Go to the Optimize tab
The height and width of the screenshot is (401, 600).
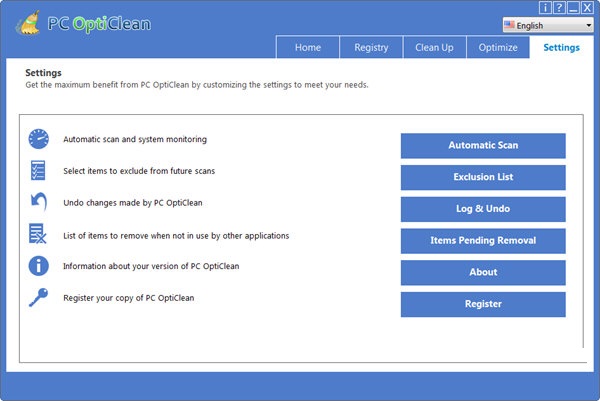[x=498, y=47]
